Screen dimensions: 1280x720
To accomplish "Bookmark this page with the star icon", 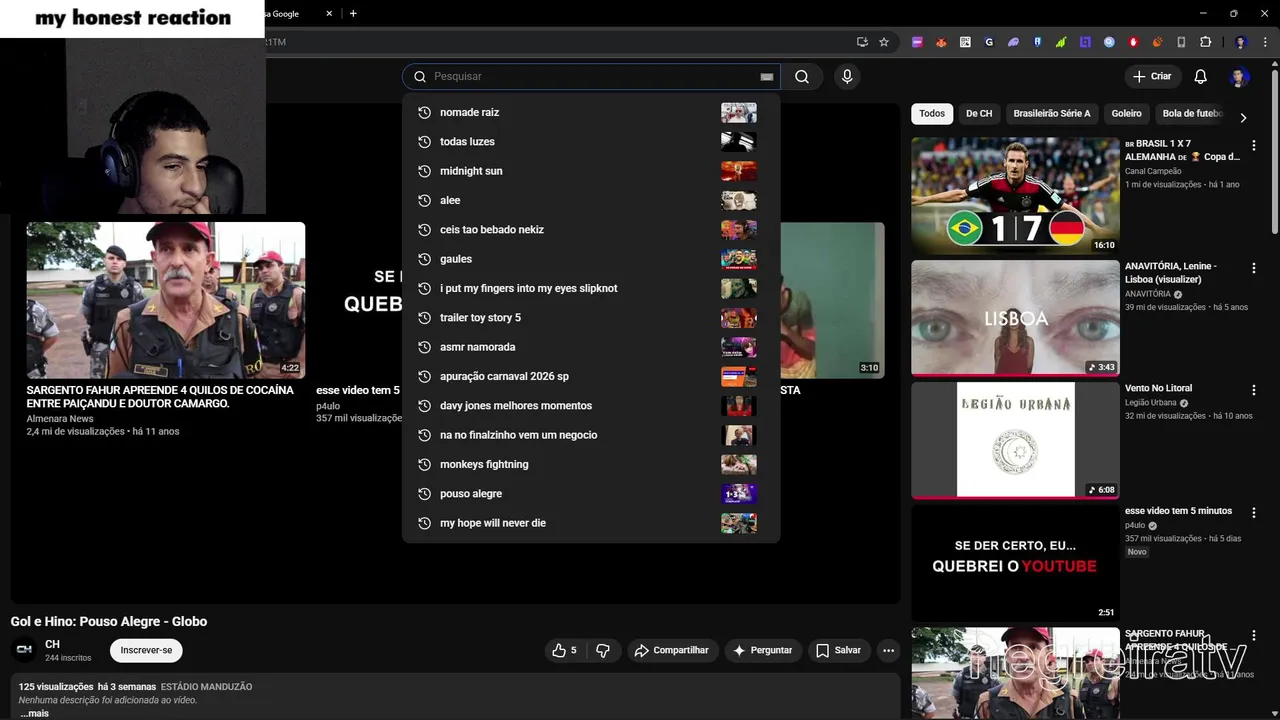I will tap(884, 42).
